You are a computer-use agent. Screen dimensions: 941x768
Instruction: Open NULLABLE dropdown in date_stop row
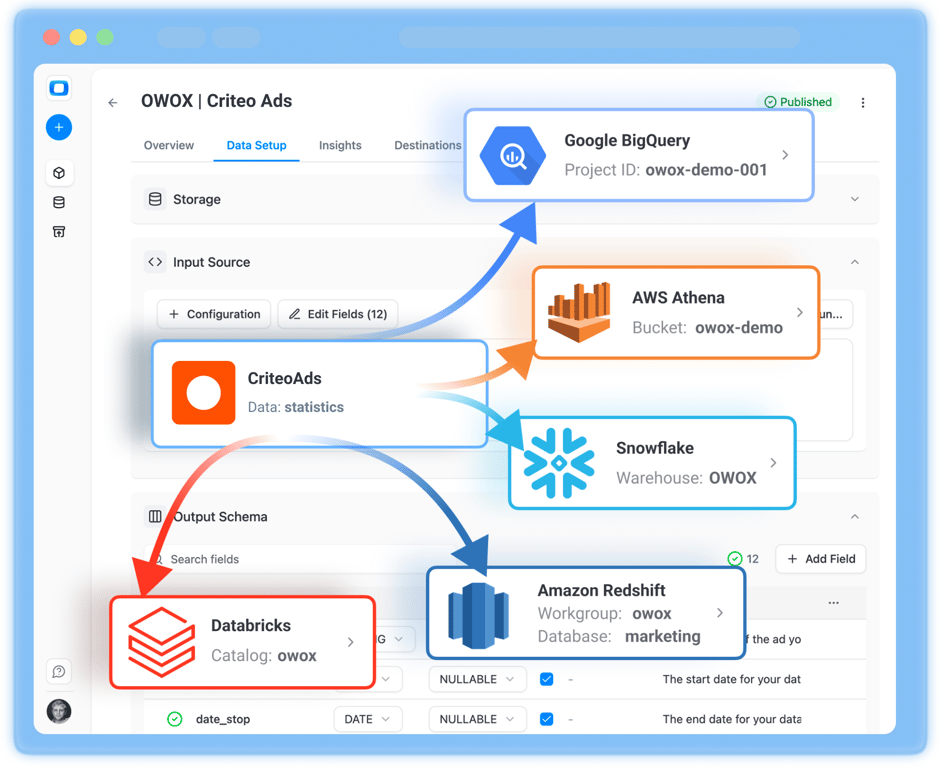pos(478,719)
